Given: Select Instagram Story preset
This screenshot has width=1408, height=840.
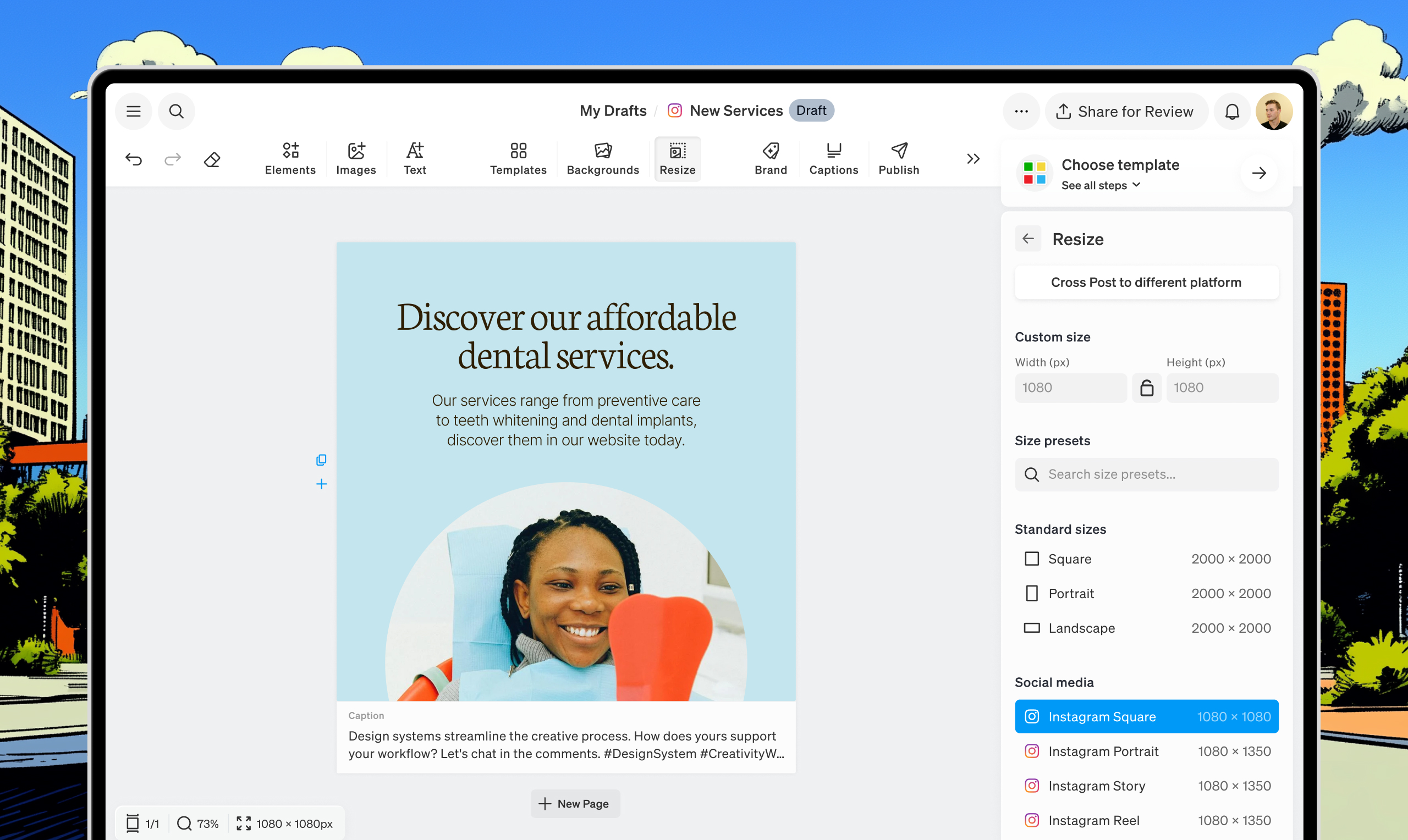Looking at the screenshot, I should 1146,786.
